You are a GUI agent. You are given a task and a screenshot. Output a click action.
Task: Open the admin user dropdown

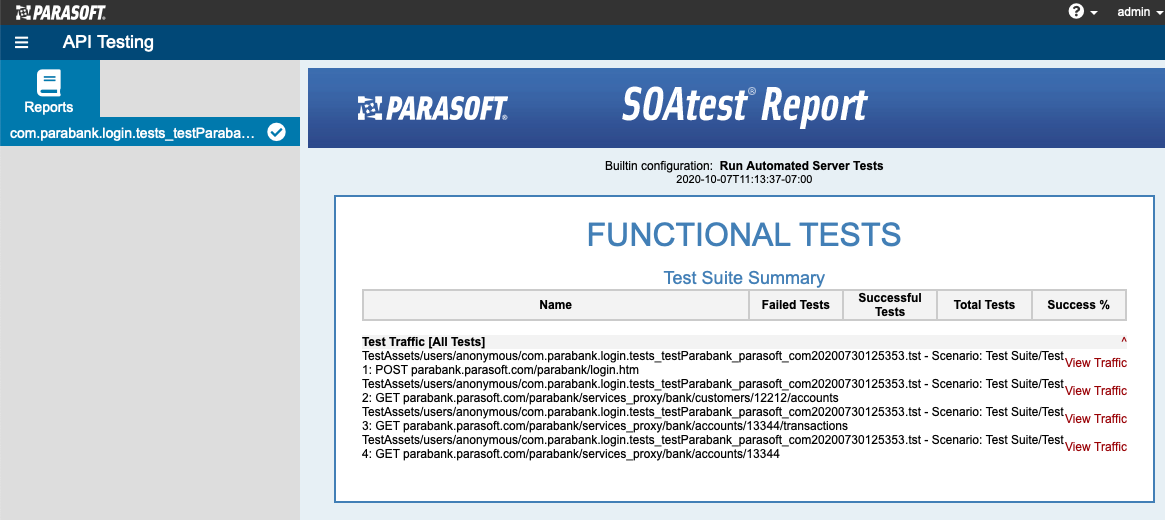[1139, 12]
